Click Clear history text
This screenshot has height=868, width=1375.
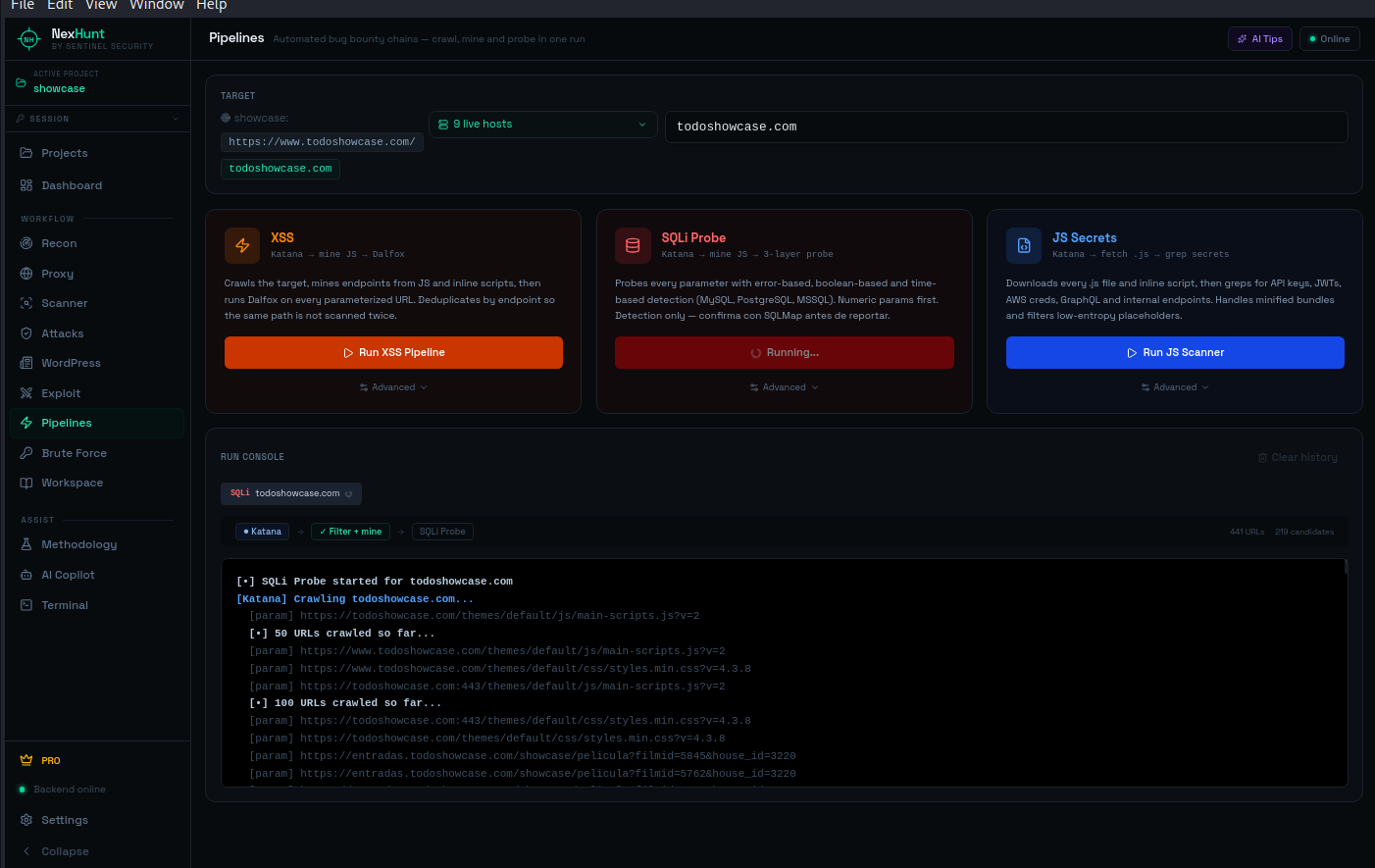coord(1304,457)
